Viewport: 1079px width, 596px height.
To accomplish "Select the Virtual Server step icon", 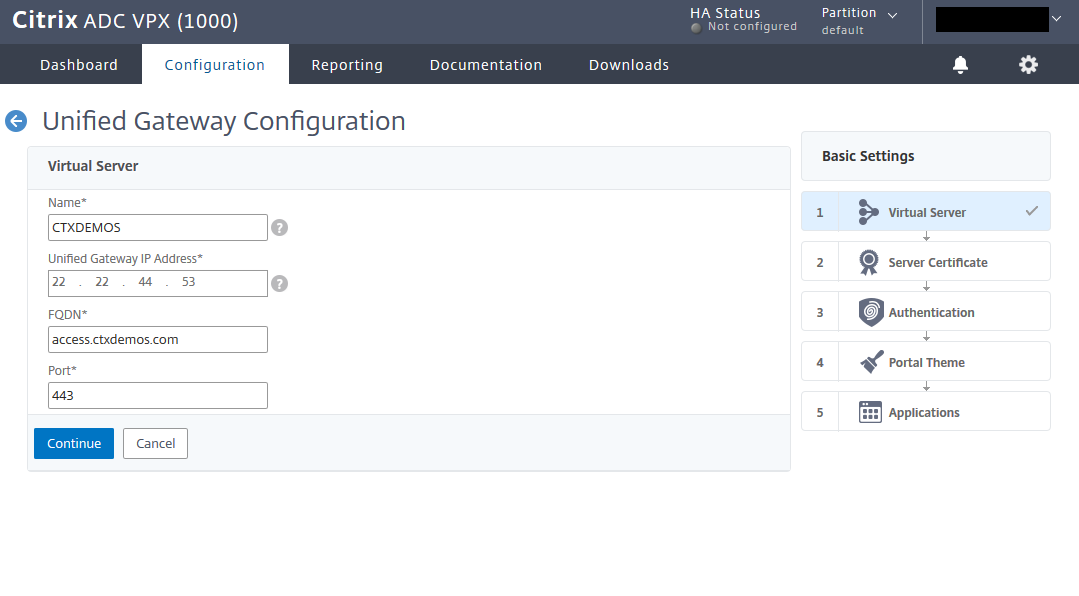I will pyautogui.click(x=869, y=212).
